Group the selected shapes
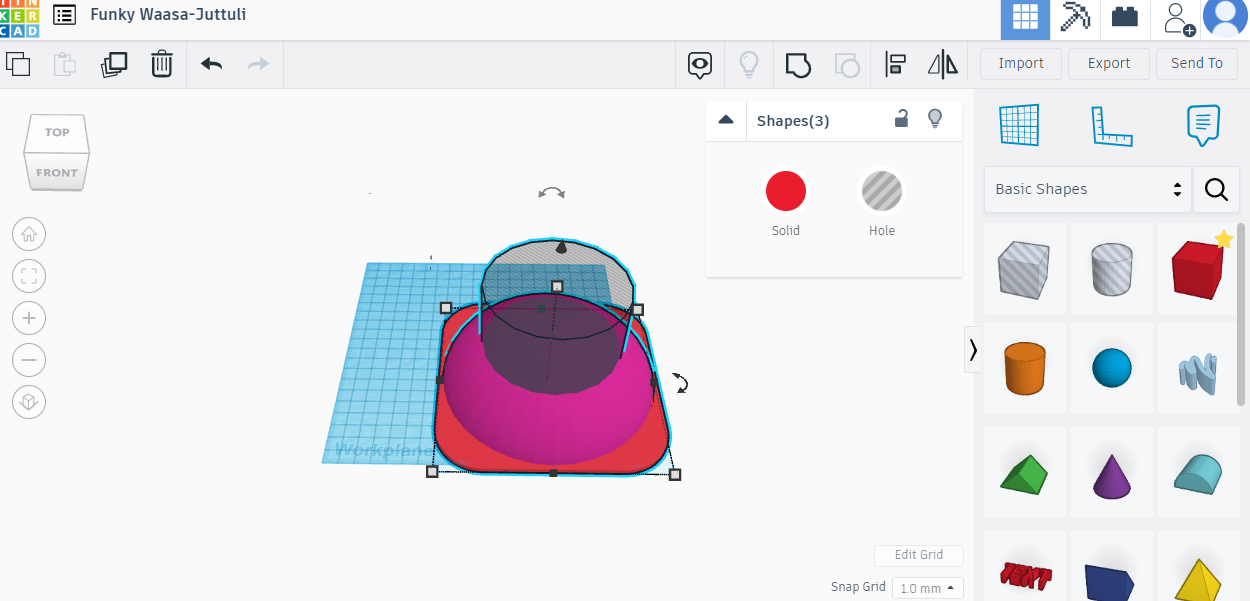 797,66
